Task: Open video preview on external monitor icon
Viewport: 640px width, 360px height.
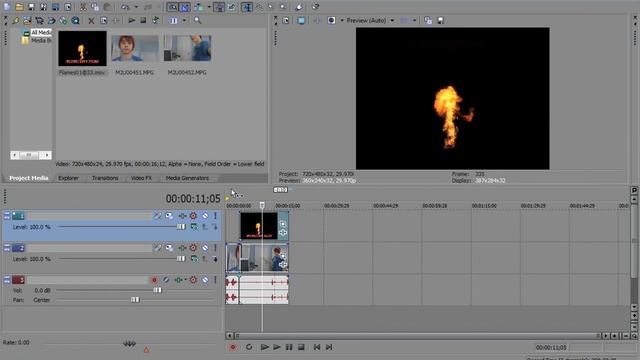Action: click(301, 20)
